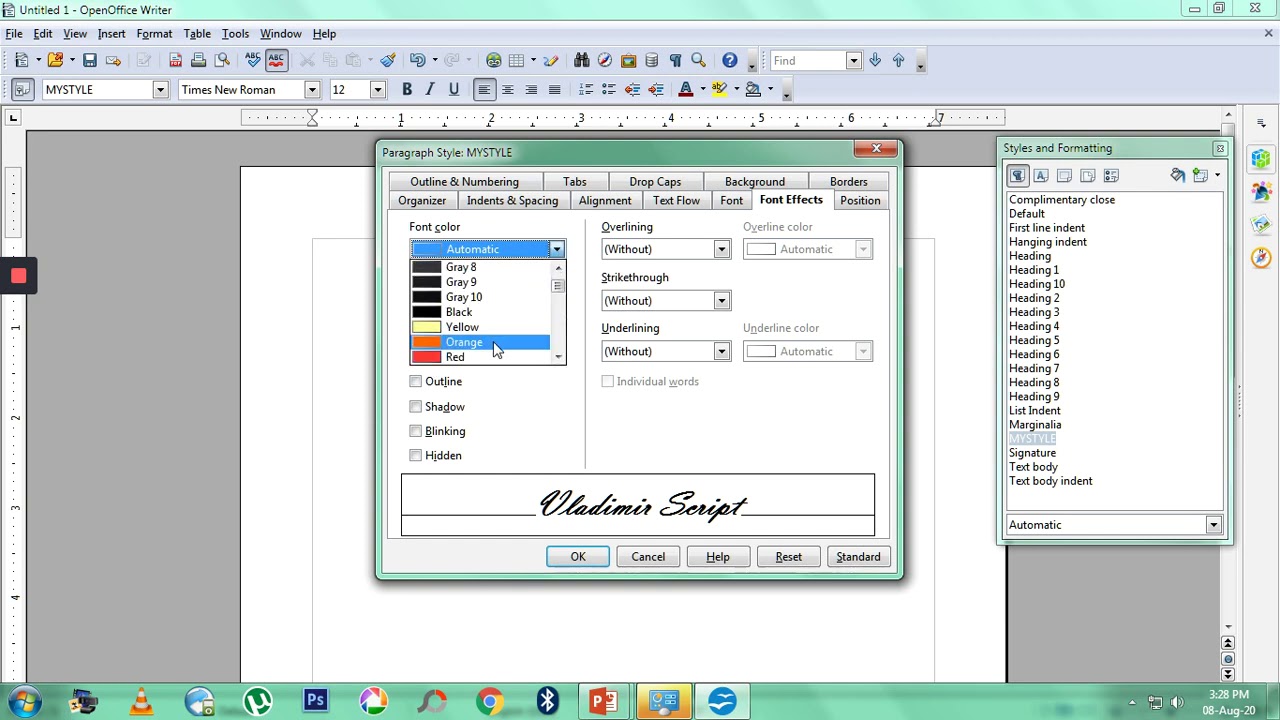Apply Underline formatting
The image size is (1280, 720).
pyautogui.click(x=453, y=90)
